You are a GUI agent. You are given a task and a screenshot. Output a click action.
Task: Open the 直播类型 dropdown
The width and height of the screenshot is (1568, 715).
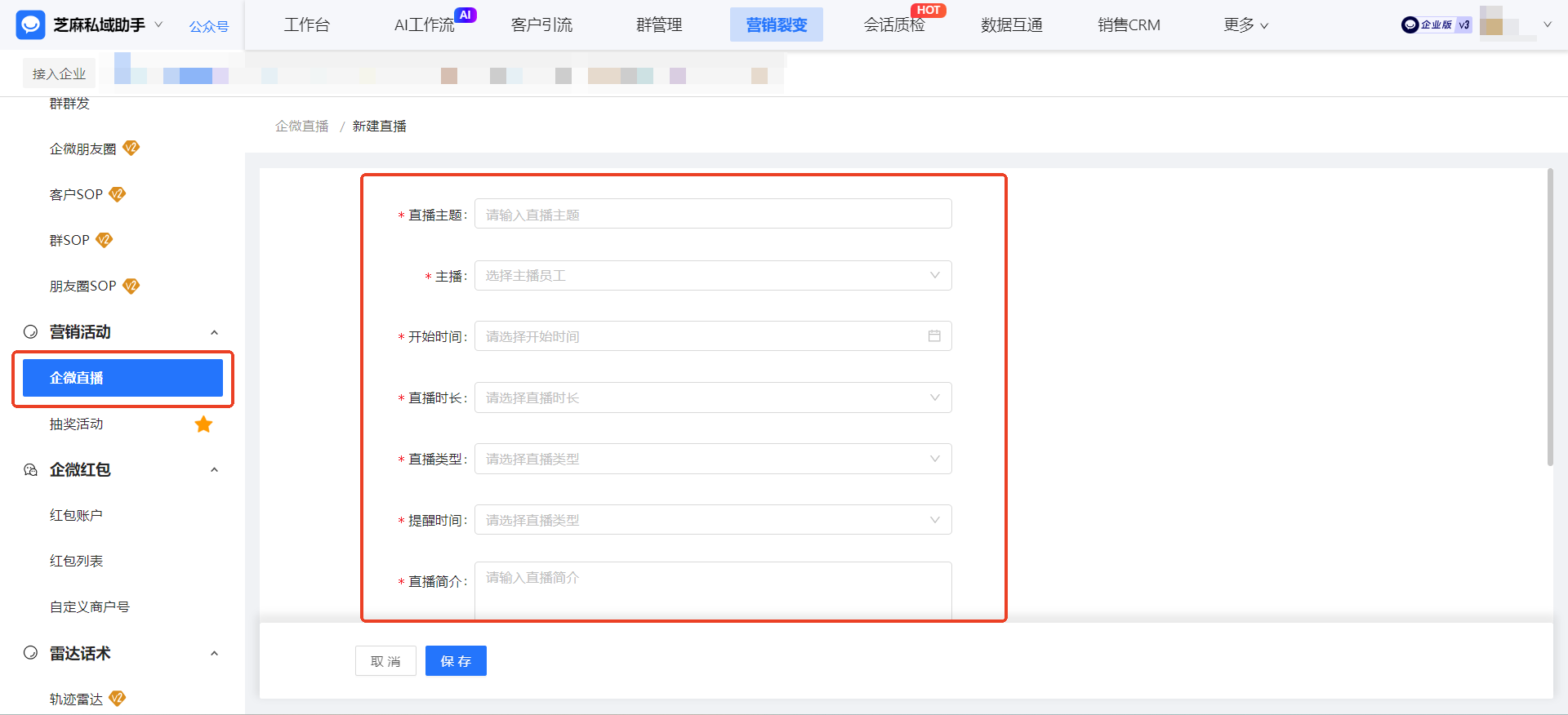coord(713,459)
